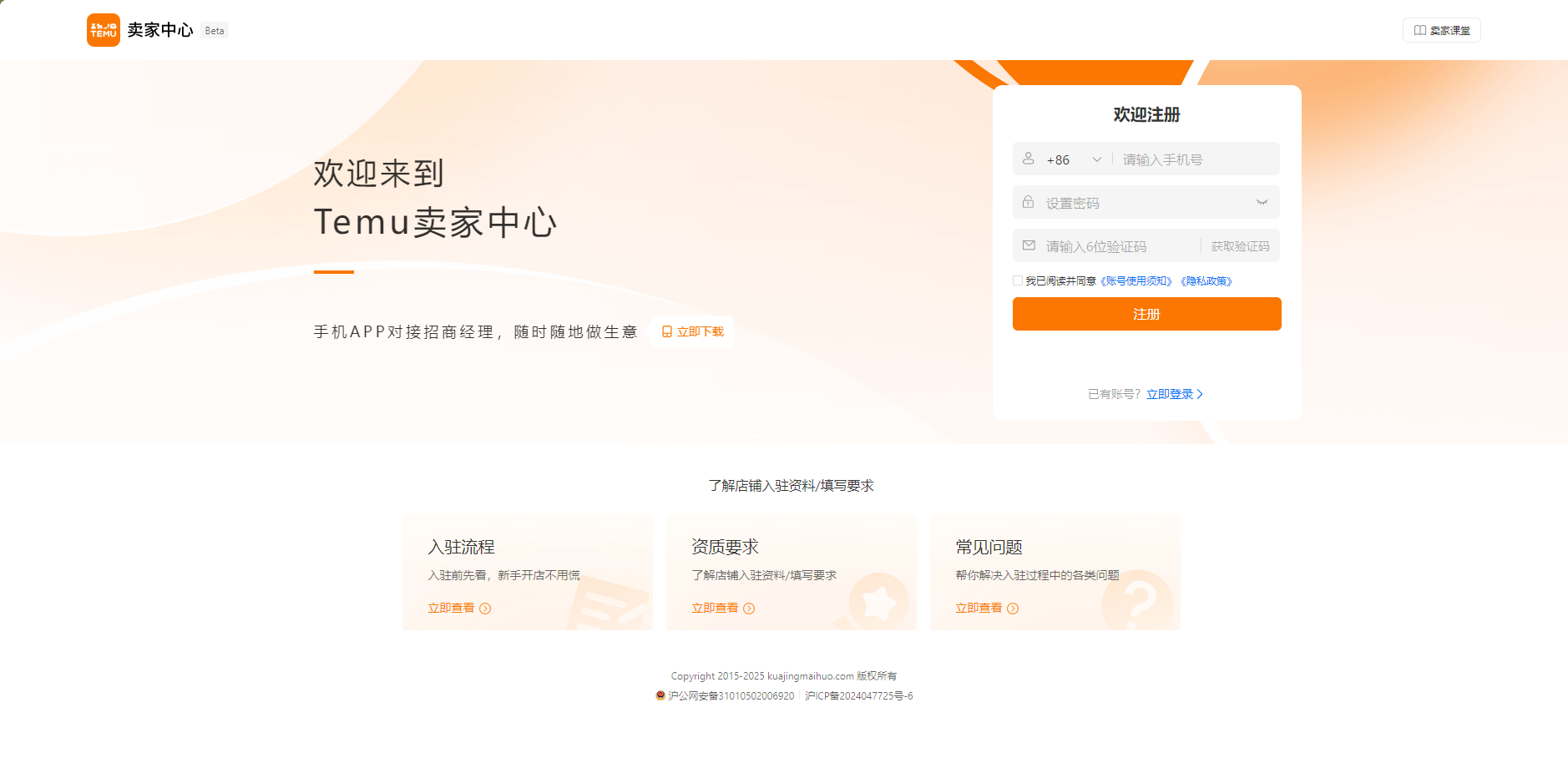
Task: Click the chevron next to 立即登录
Action: (x=1200, y=394)
